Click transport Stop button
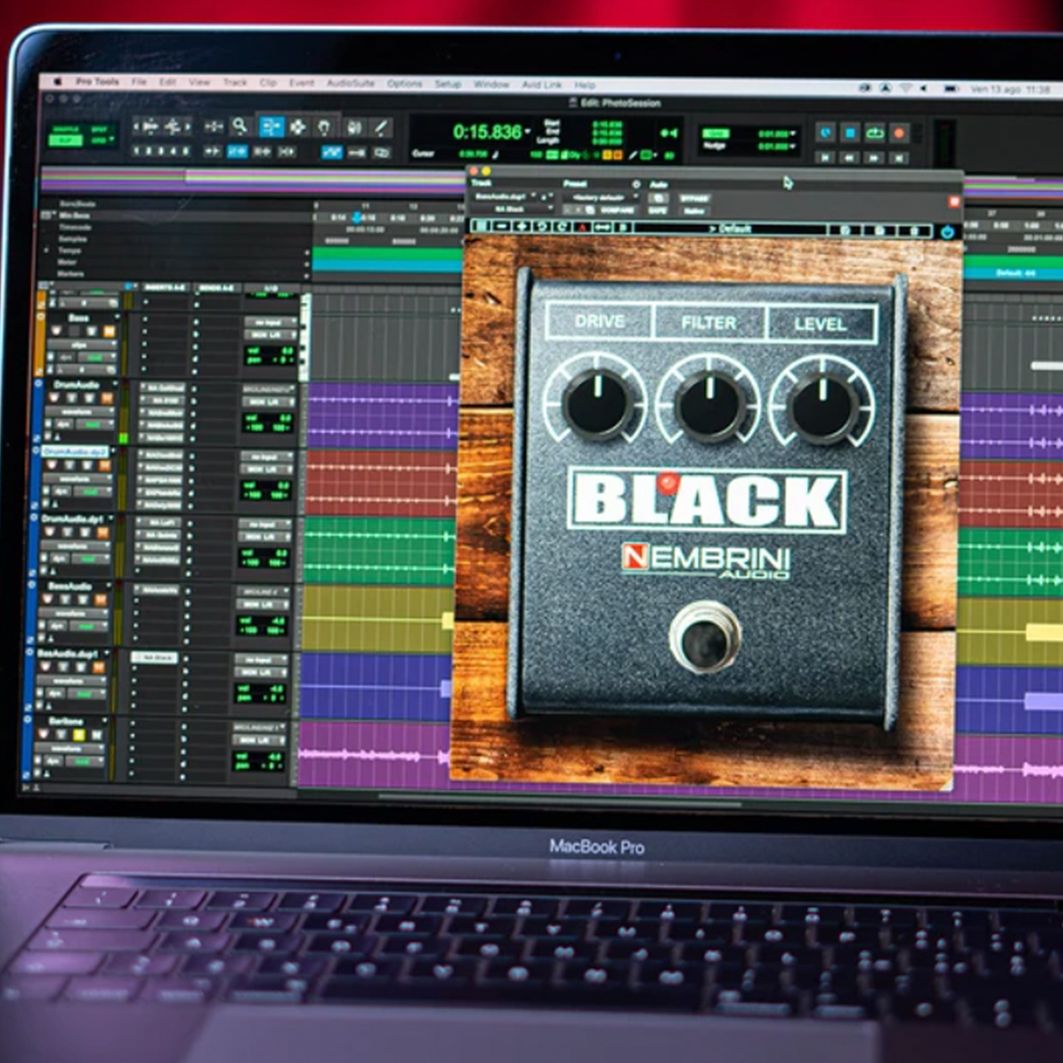 850,133
